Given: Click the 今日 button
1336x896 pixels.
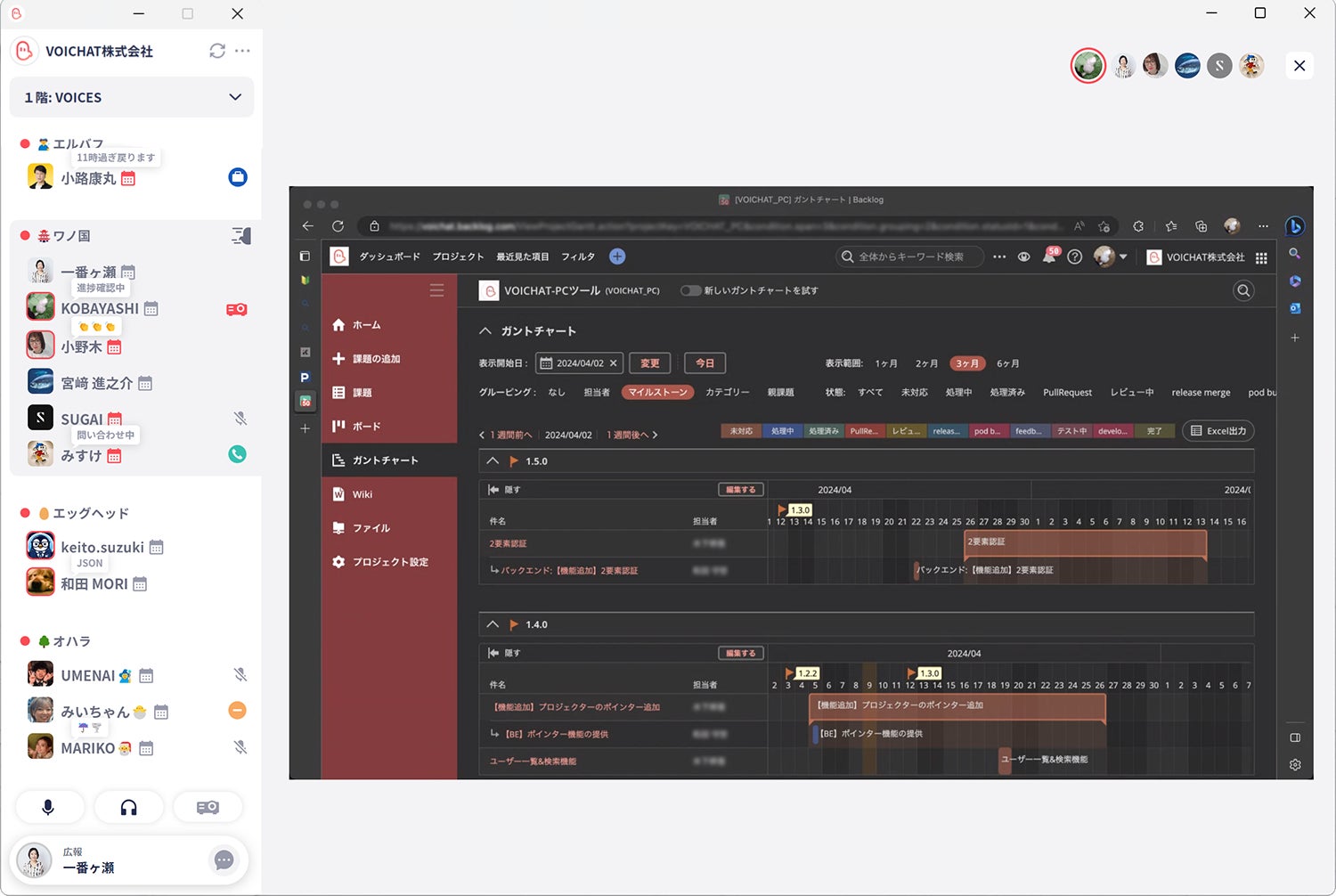Looking at the screenshot, I should click(705, 363).
